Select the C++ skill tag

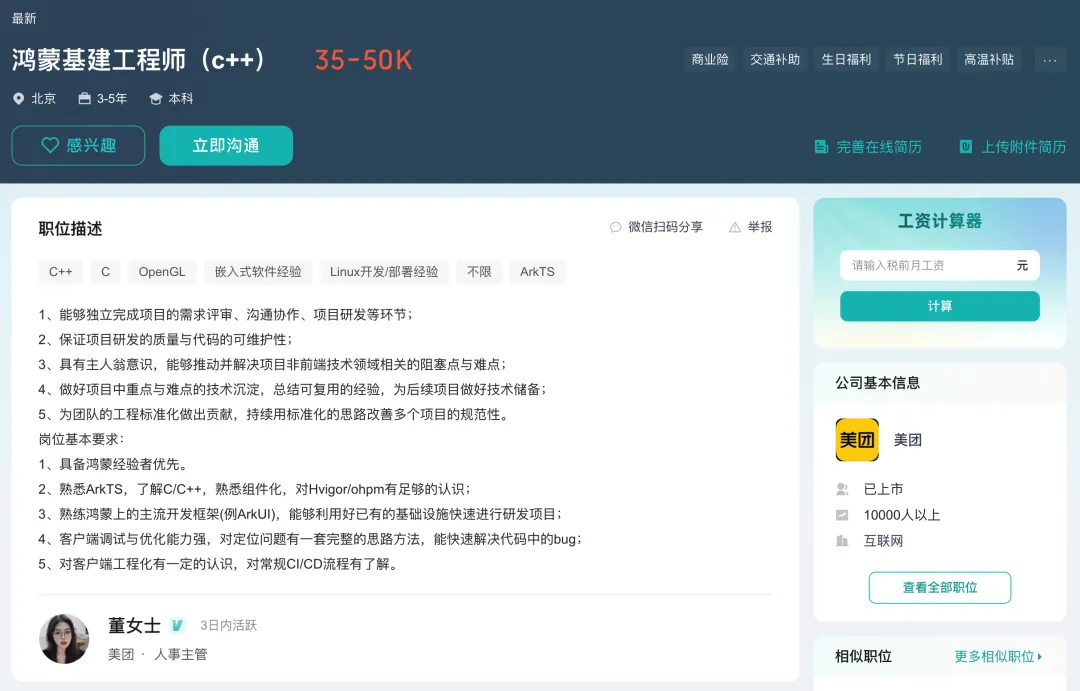click(61, 272)
